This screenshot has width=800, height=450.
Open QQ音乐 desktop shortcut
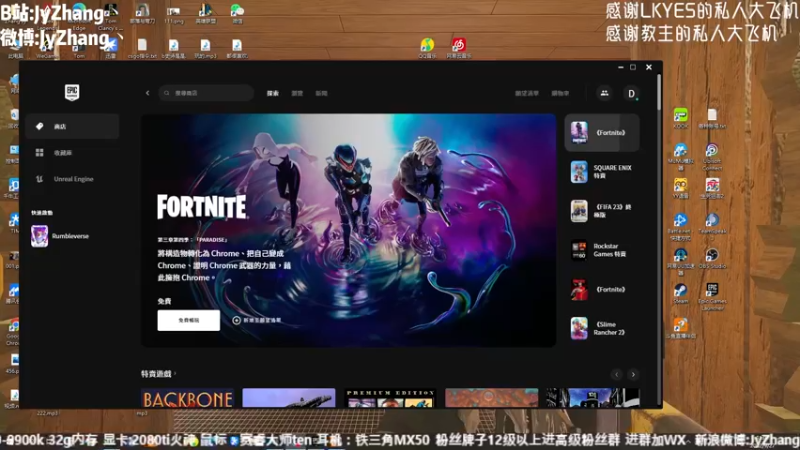click(428, 48)
